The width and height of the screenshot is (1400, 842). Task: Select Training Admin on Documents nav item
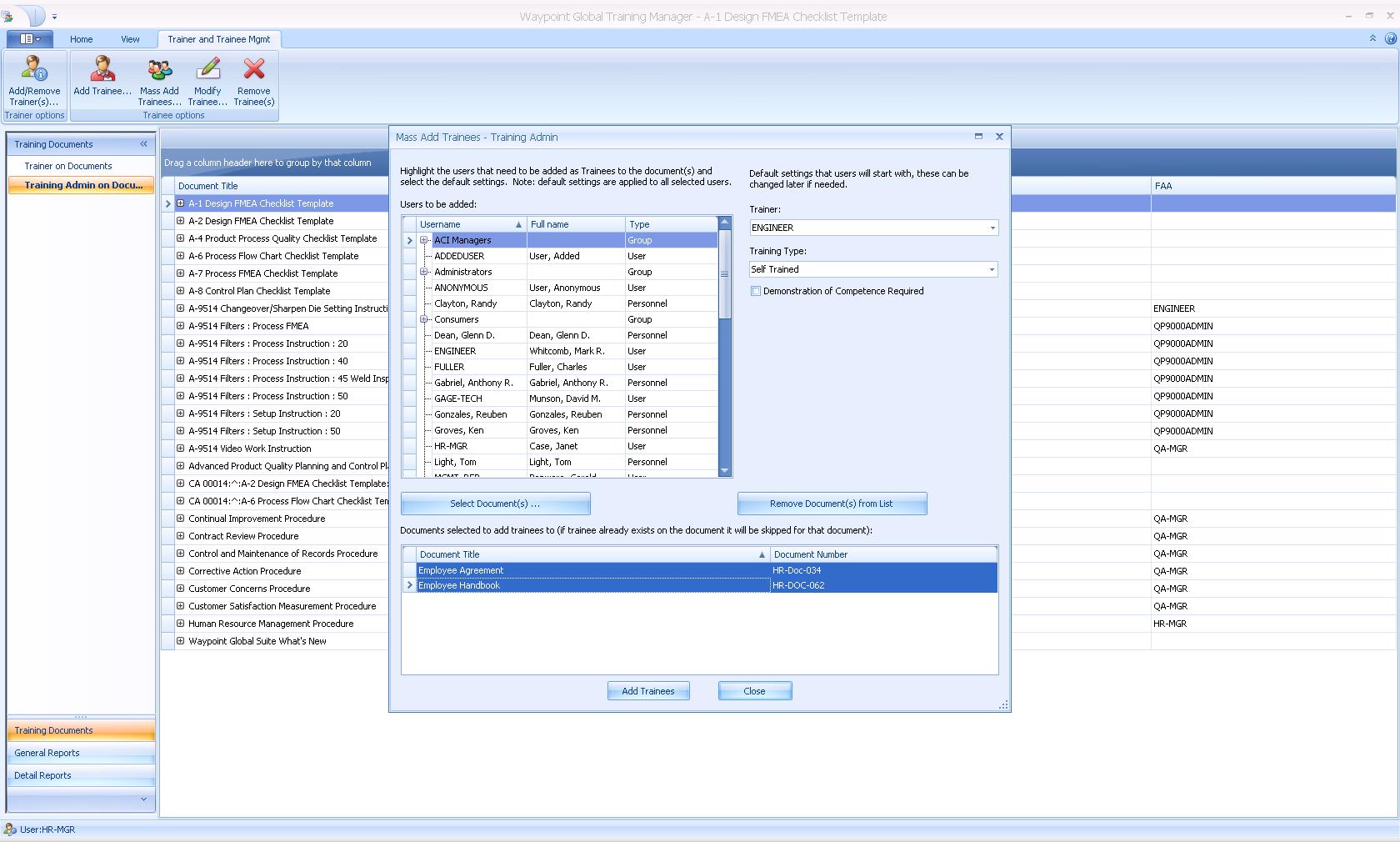coord(81,185)
